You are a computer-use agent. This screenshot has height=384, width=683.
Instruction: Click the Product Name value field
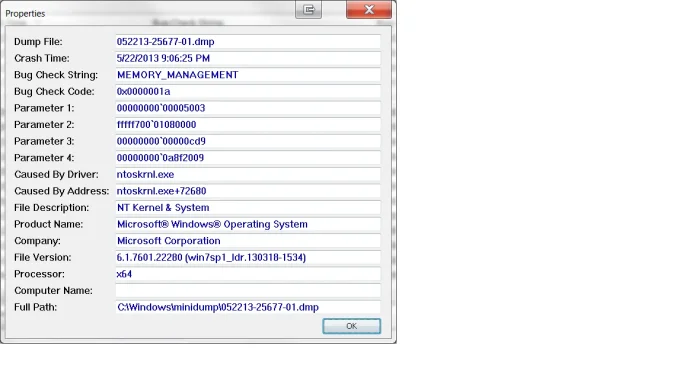(x=248, y=224)
